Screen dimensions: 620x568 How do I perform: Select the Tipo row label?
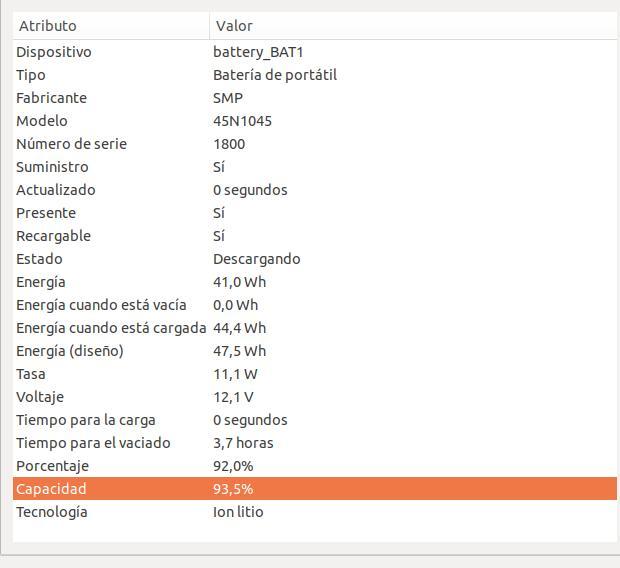[31, 75]
